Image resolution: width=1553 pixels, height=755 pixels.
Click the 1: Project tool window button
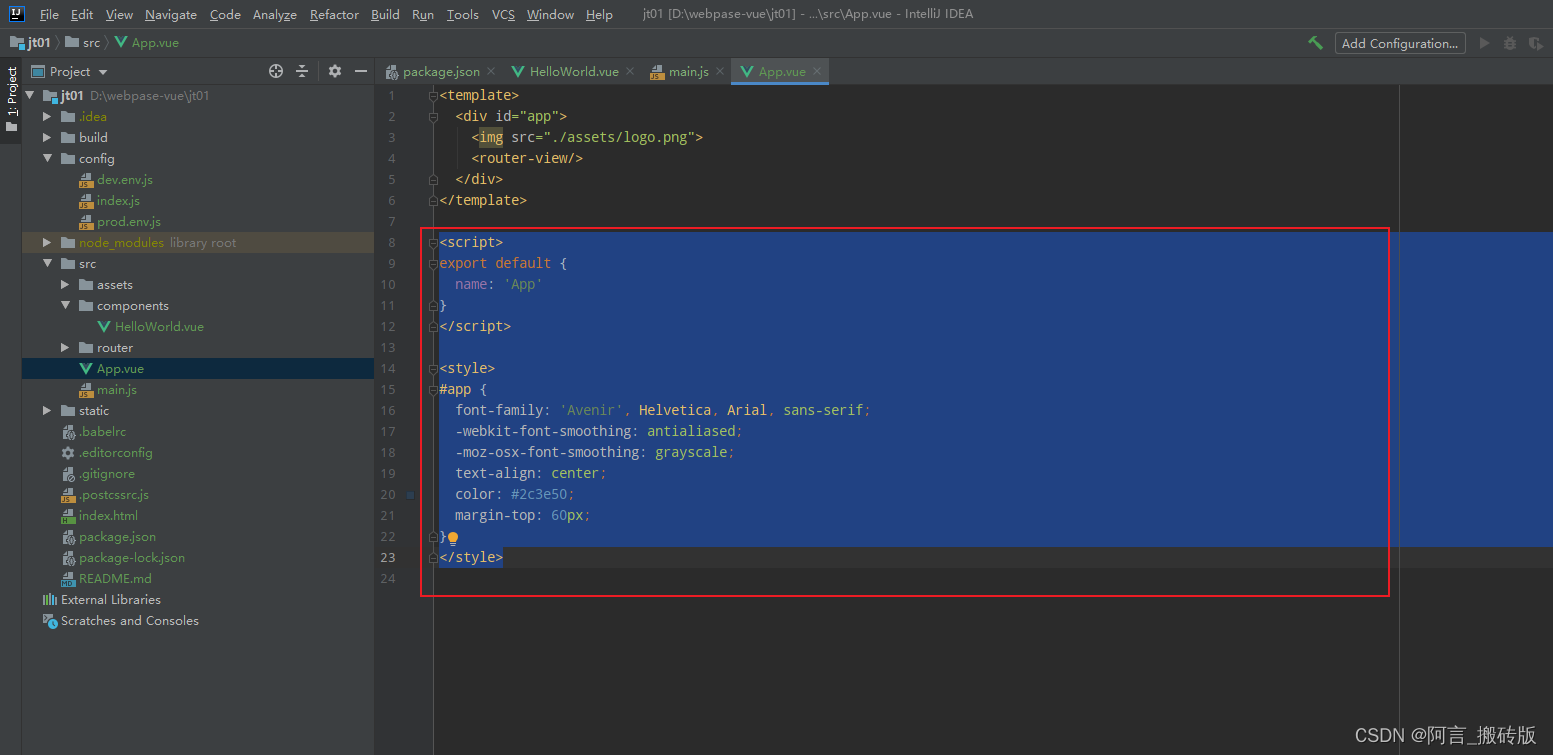coord(11,100)
